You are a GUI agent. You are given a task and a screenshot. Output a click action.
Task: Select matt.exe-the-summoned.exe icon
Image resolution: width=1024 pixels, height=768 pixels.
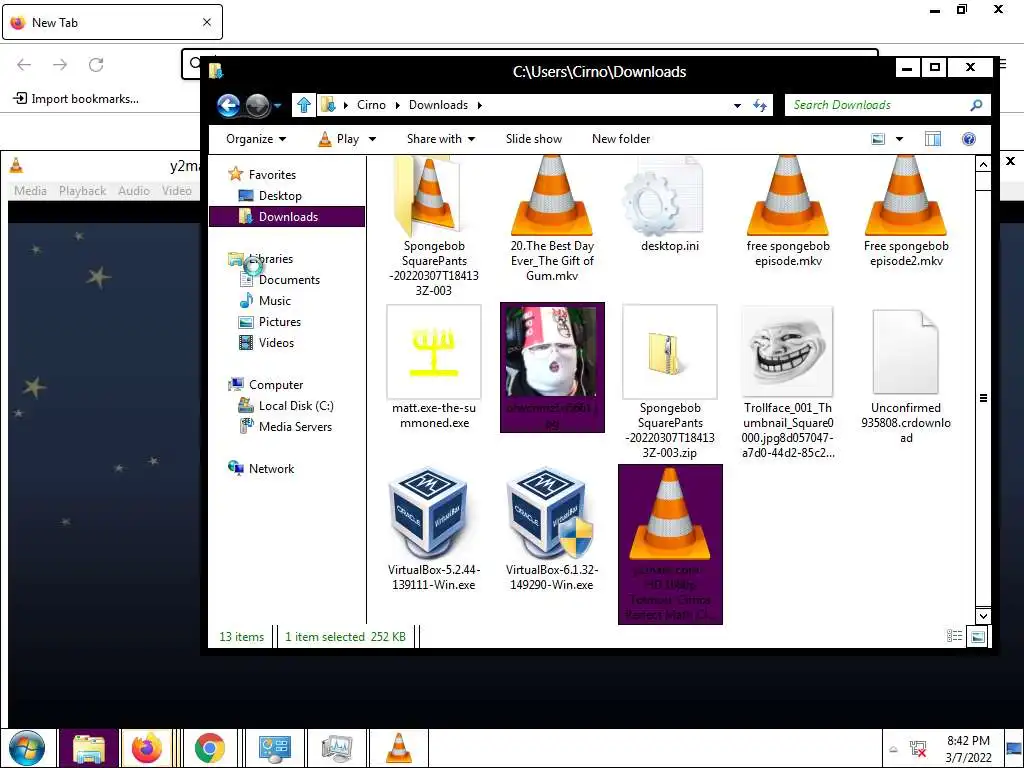pyautogui.click(x=434, y=351)
